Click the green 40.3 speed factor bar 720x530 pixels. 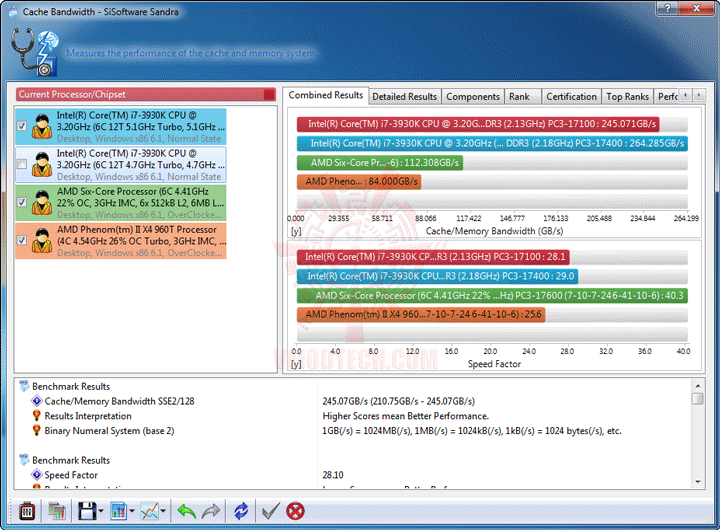492,295
